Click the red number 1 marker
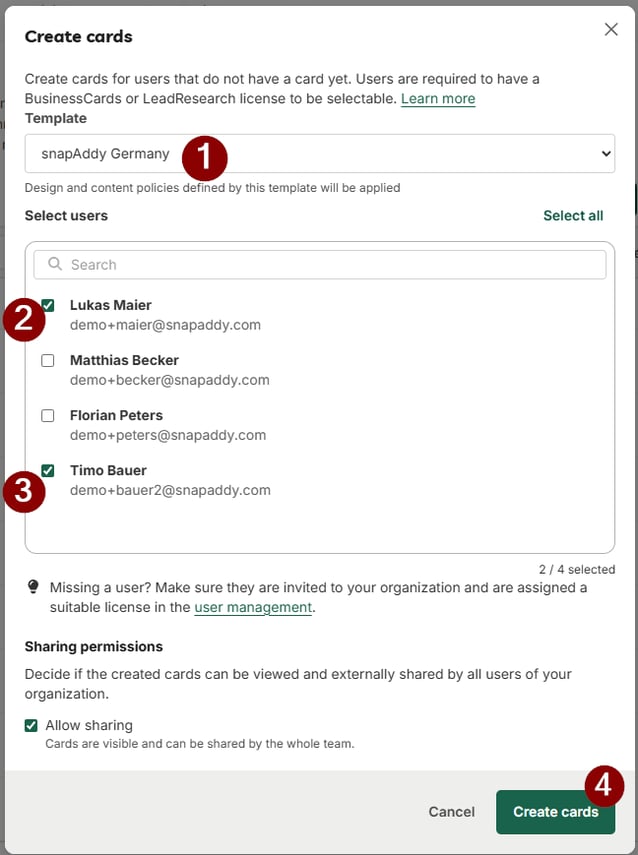638x855 pixels. [204, 158]
